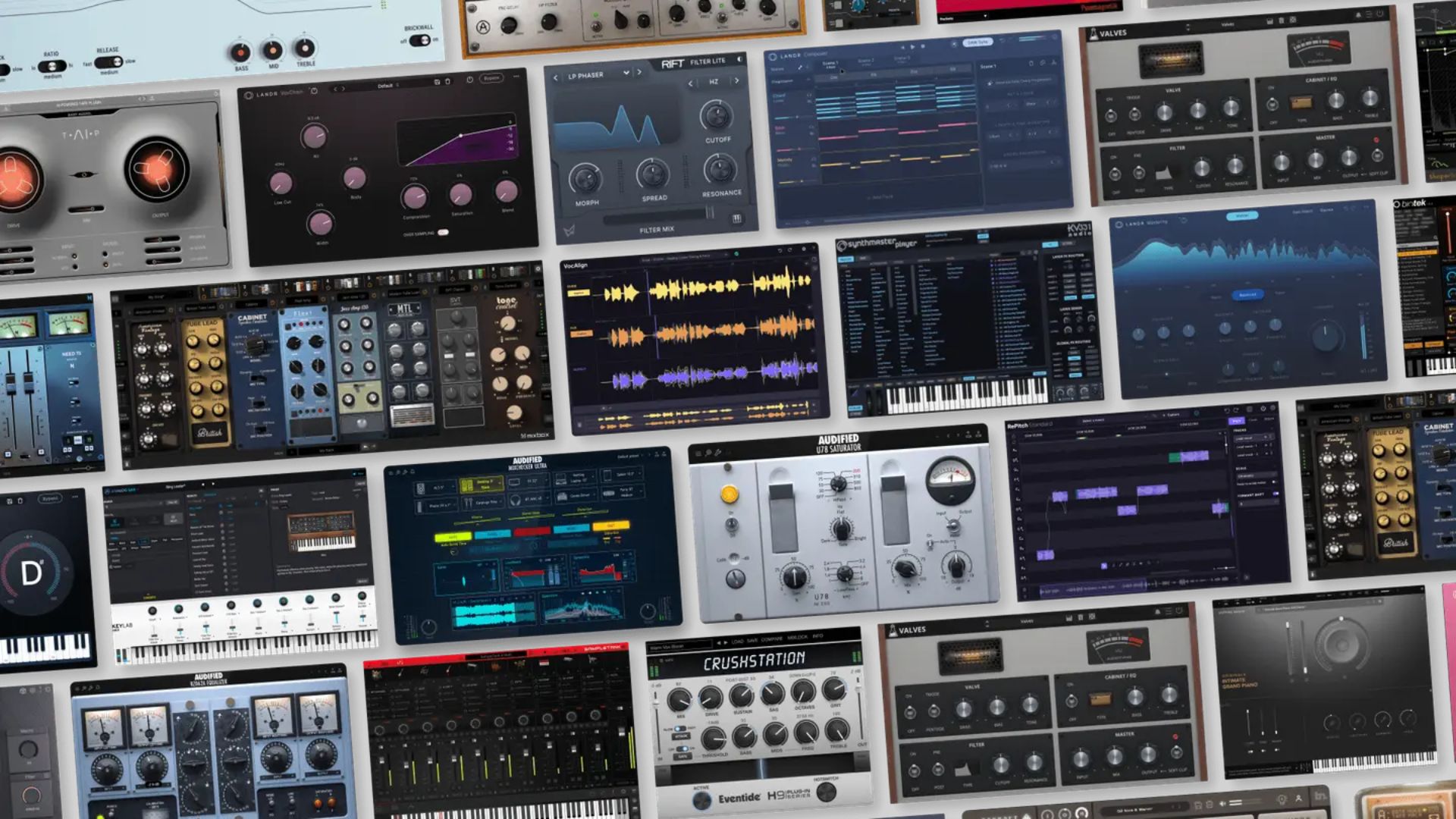This screenshot has height=819, width=1456.
Task: Click the randomize grid icon beside Filter Mix
Action: (x=736, y=218)
